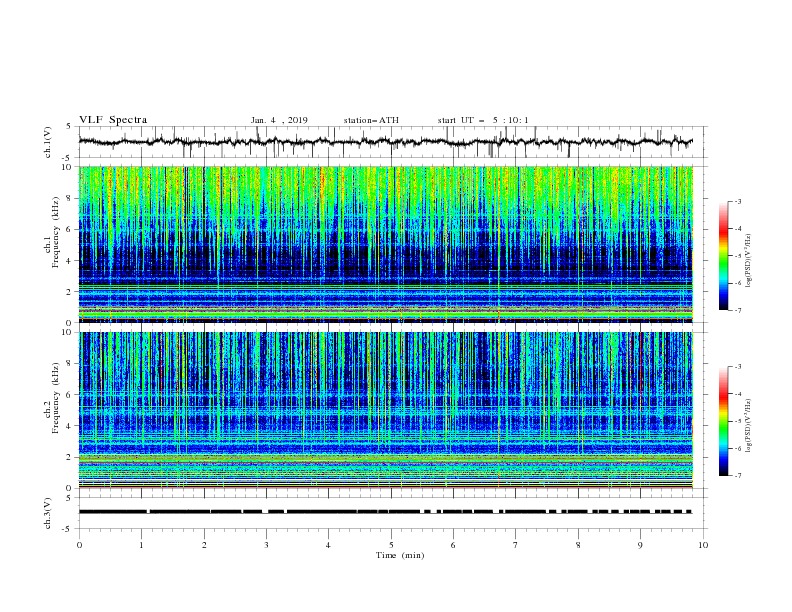Click time axis tick label "5"
Image resolution: width=792 pixels, height=612 pixels.
point(391,545)
